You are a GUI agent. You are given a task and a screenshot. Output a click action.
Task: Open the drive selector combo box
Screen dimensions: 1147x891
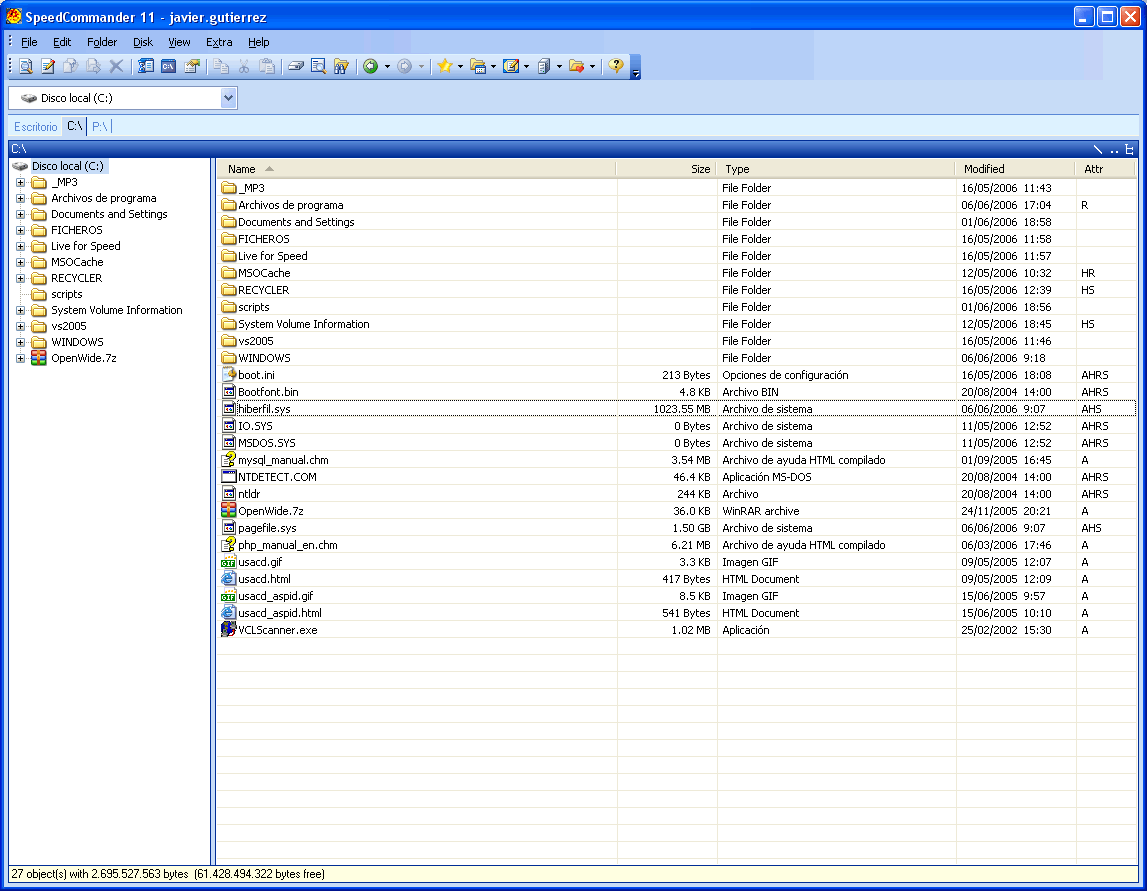[123, 98]
